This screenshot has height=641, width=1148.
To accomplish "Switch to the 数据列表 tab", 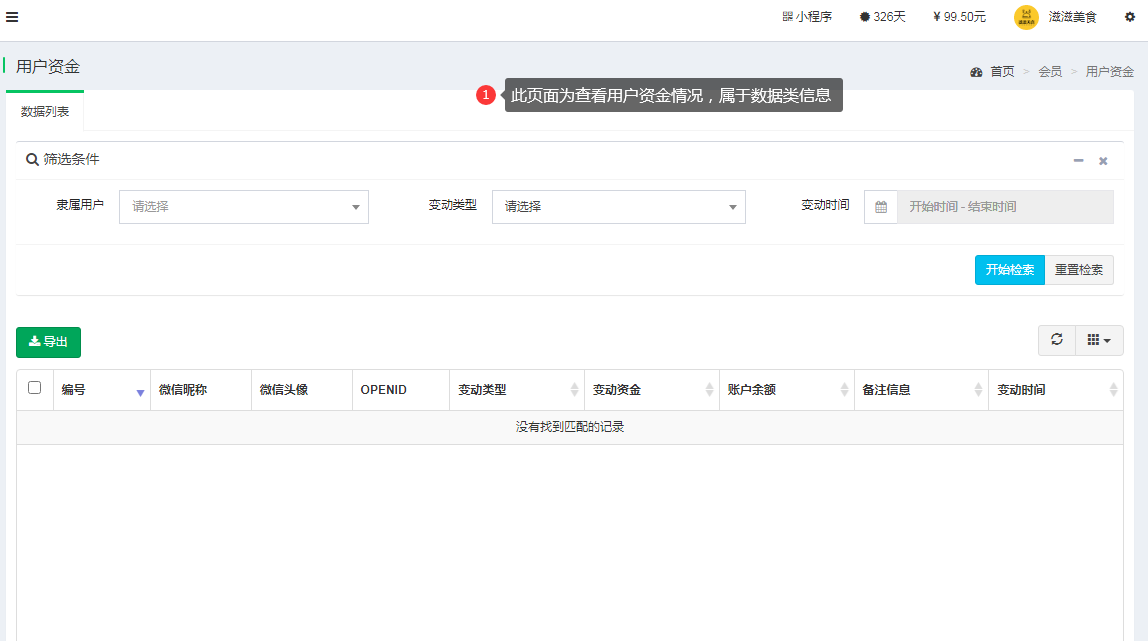I will 45,111.
